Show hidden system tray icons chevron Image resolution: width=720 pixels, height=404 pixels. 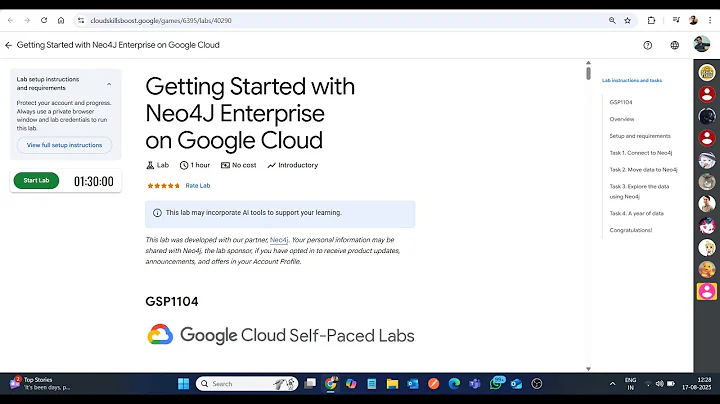[x=612, y=384]
